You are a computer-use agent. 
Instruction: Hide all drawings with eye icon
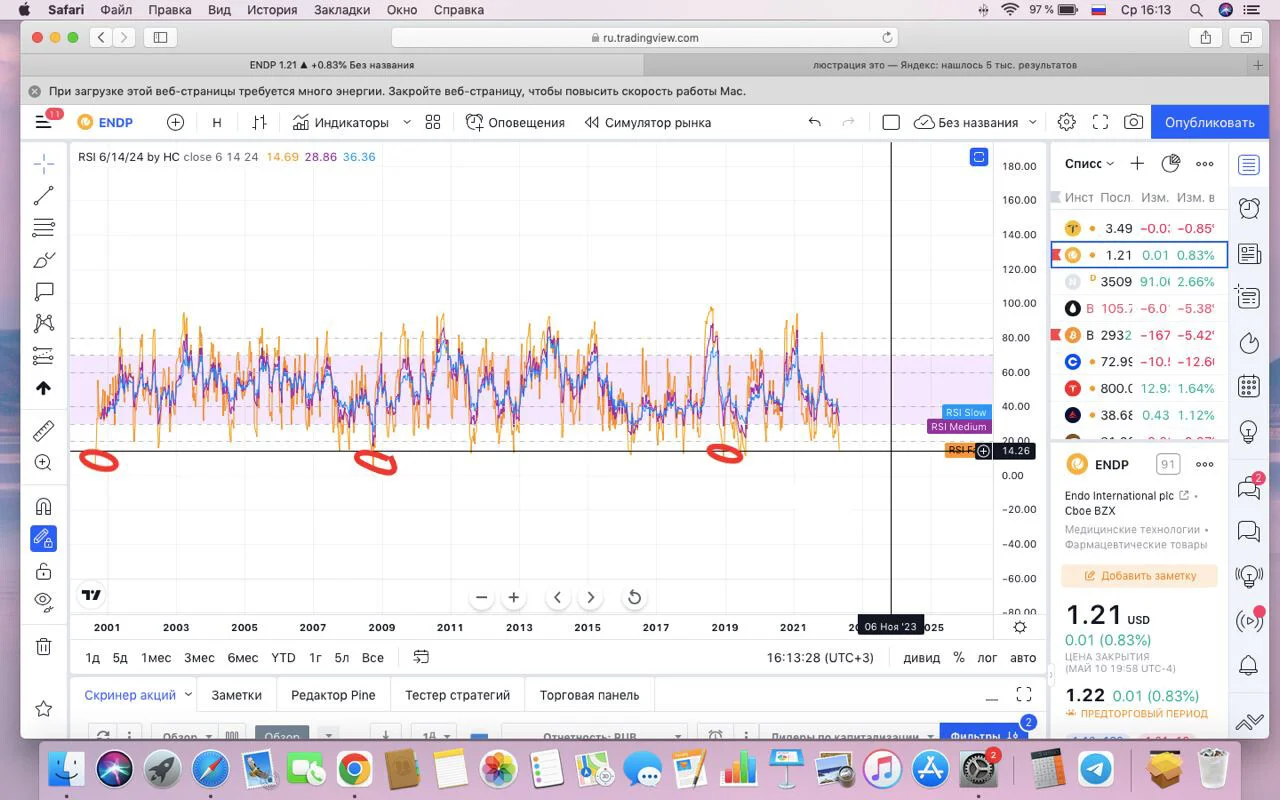44,601
